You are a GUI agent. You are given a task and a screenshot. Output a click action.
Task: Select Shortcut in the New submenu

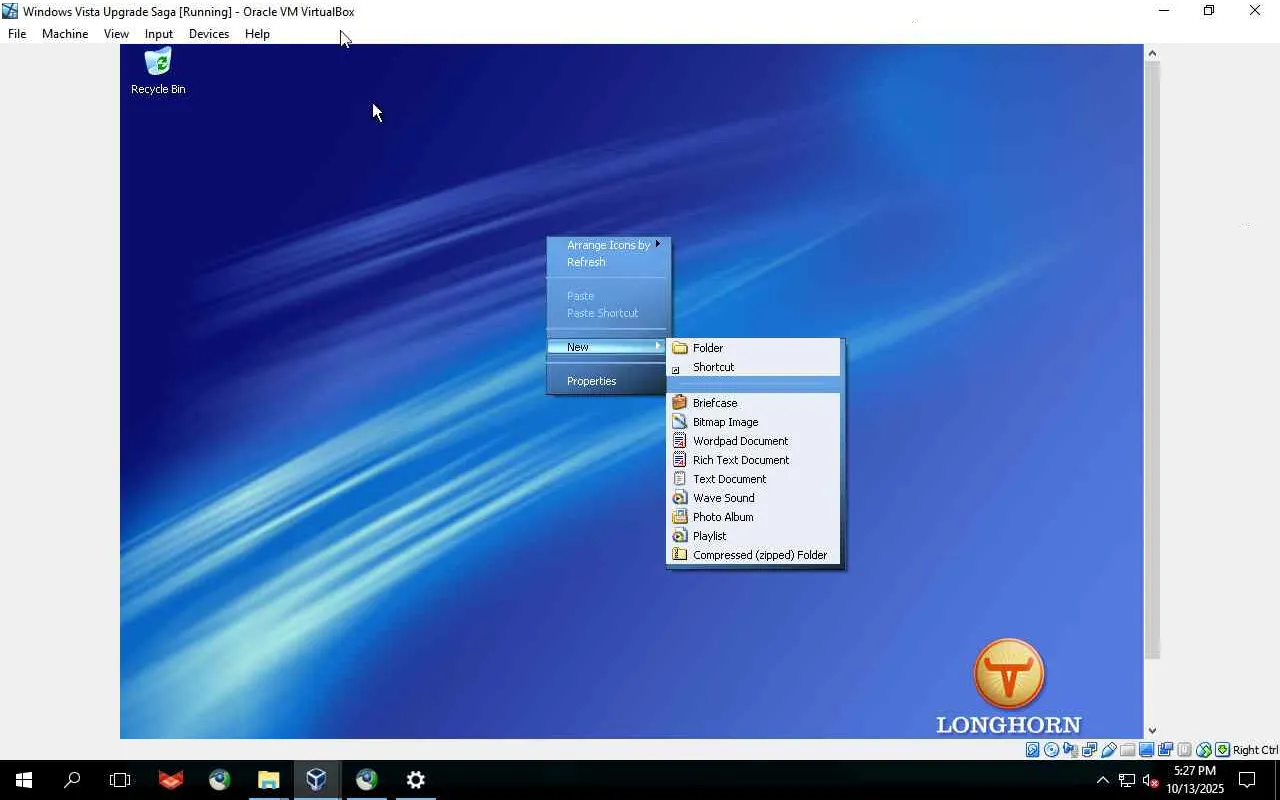(x=754, y=367)
